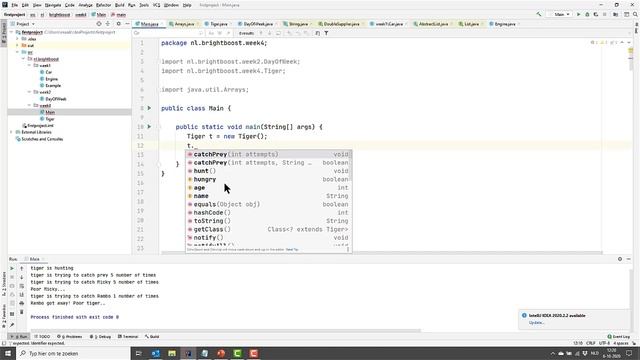Select hunt() from completion popup
Image resolution: width=640 pixels, height=360 pixels.
(x=269, y=171)
